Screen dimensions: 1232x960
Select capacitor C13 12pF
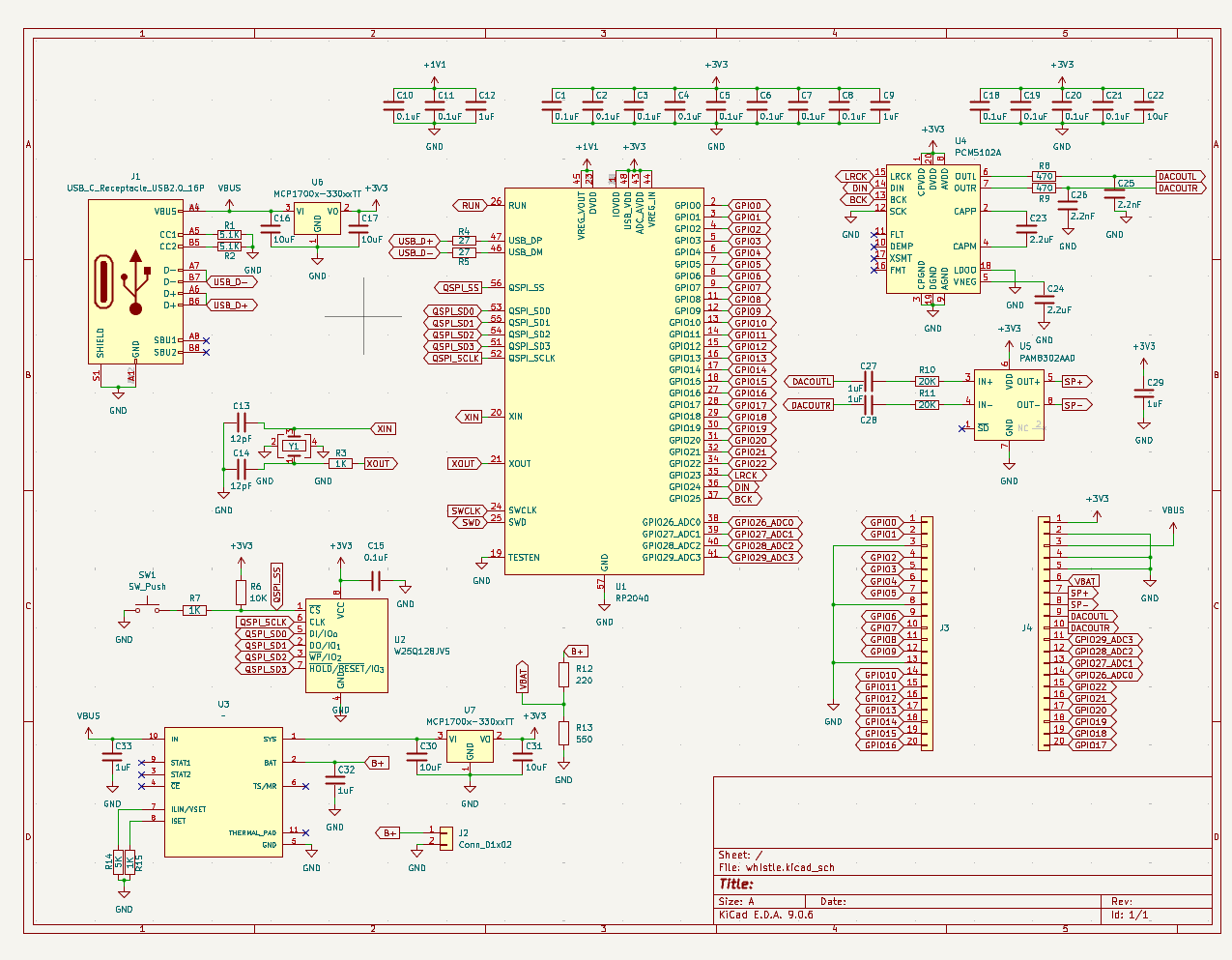point(242,422)
